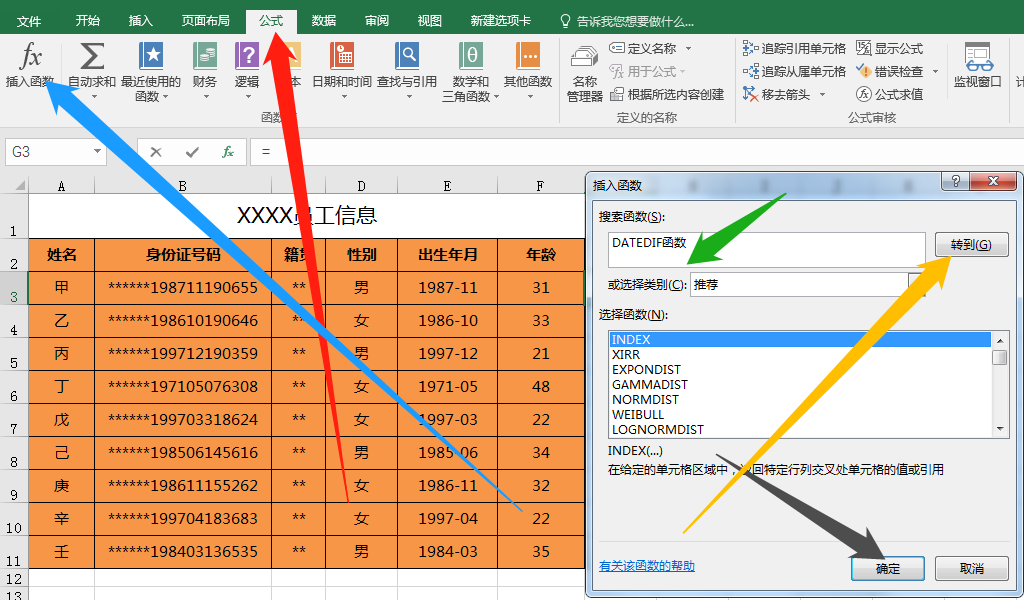
Task: Switch to the Review (审阅) tab
Action: (376, 21)
